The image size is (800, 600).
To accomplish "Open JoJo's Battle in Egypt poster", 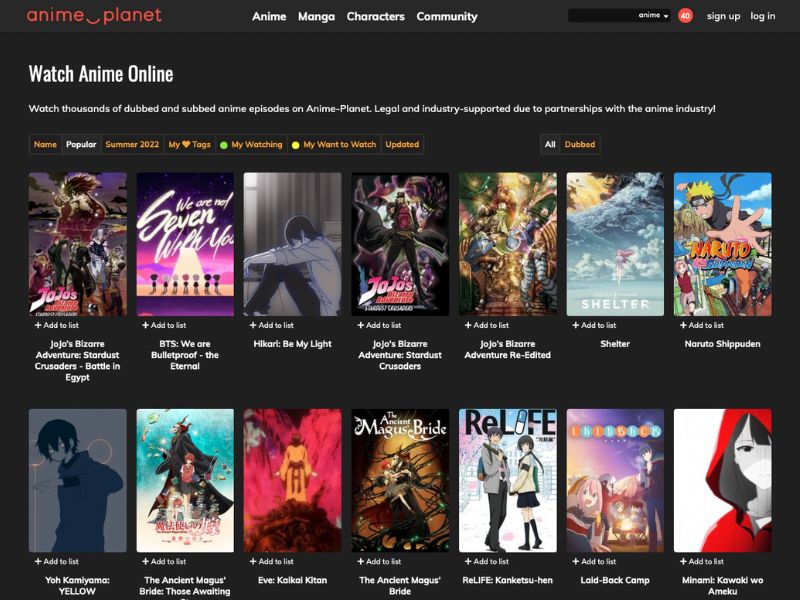I will point(78,244).
